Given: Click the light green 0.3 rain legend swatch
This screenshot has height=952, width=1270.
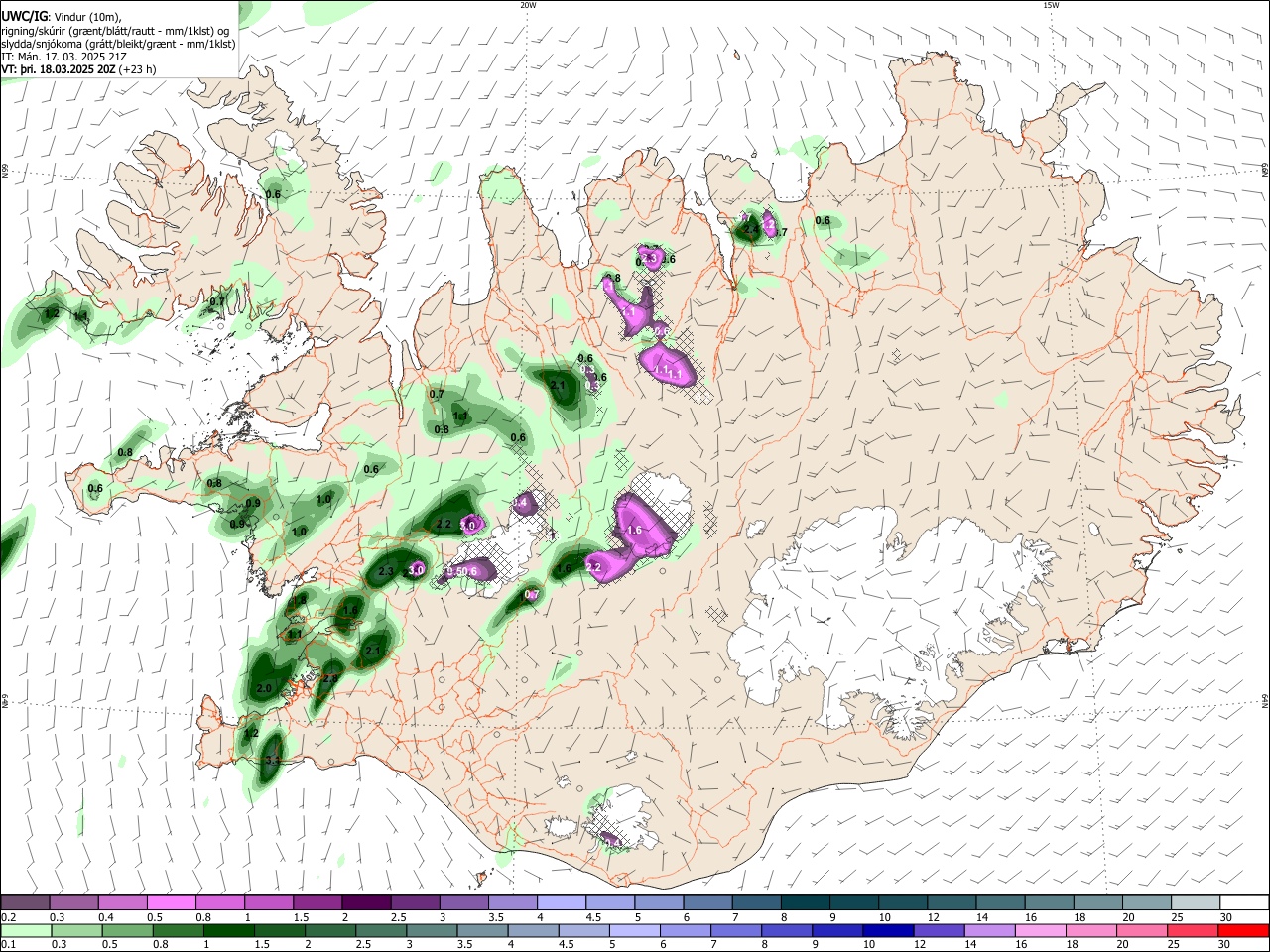Looking at the screenshot, I should click(77, 930).
